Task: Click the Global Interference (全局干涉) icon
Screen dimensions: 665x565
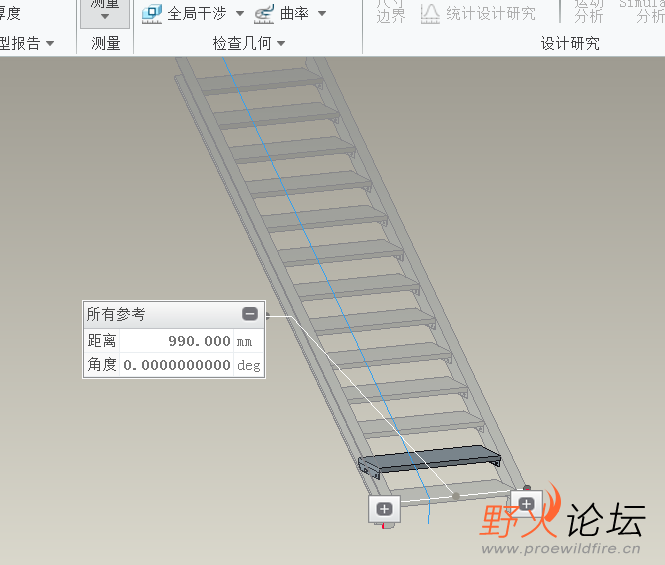Action: tap(152, 14)
